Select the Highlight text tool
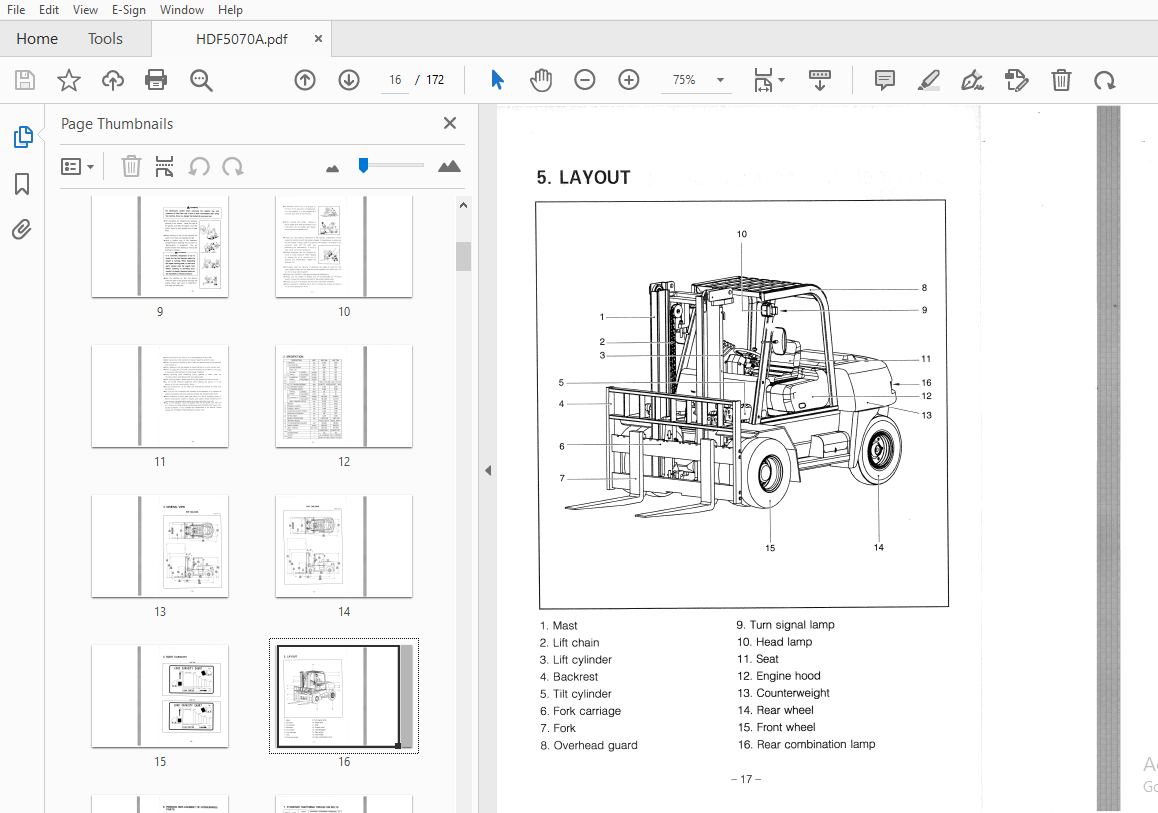Viewport: 1158px width, 813px height. 928,80
